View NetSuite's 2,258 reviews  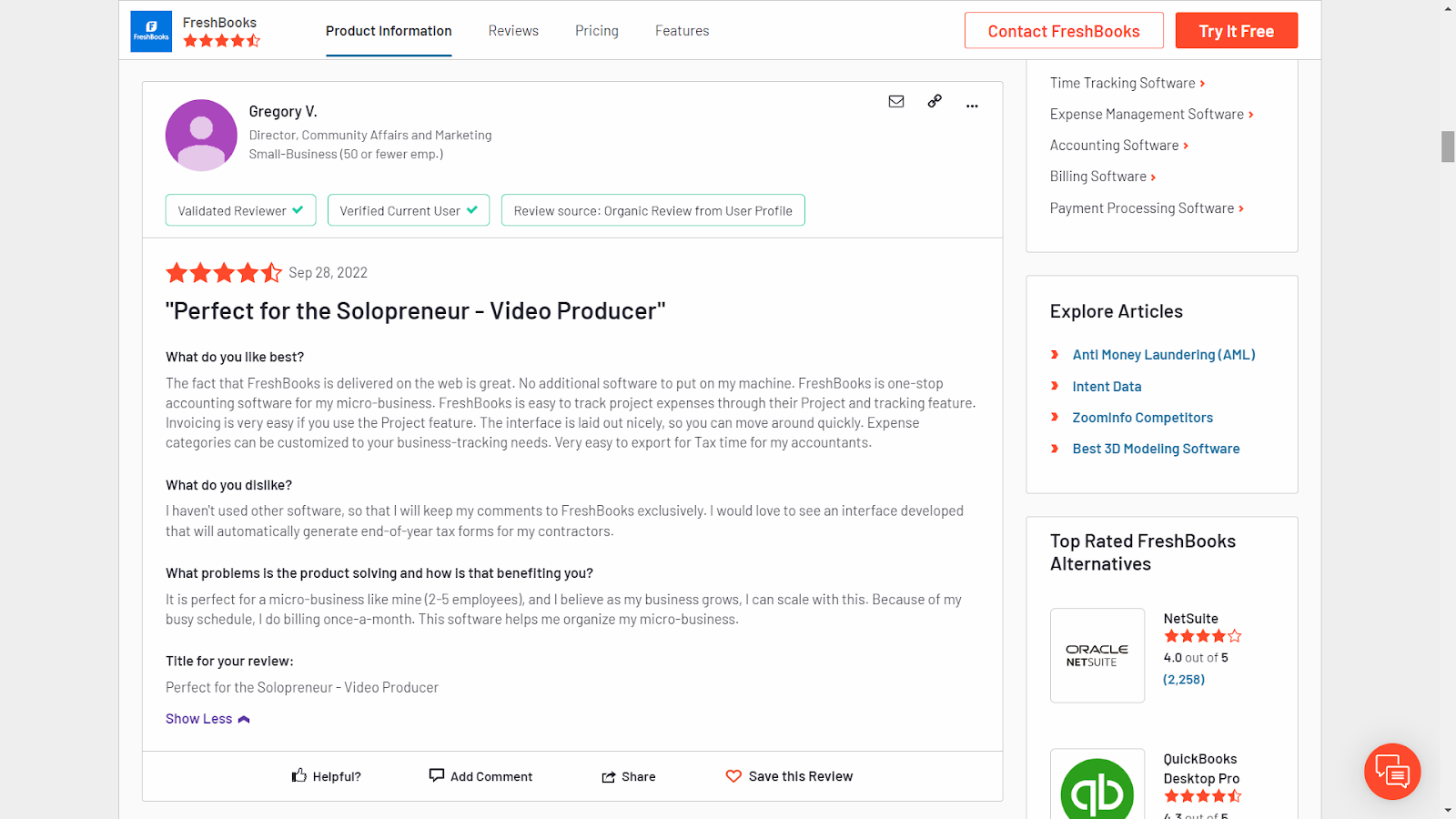tap(1184, 680)
